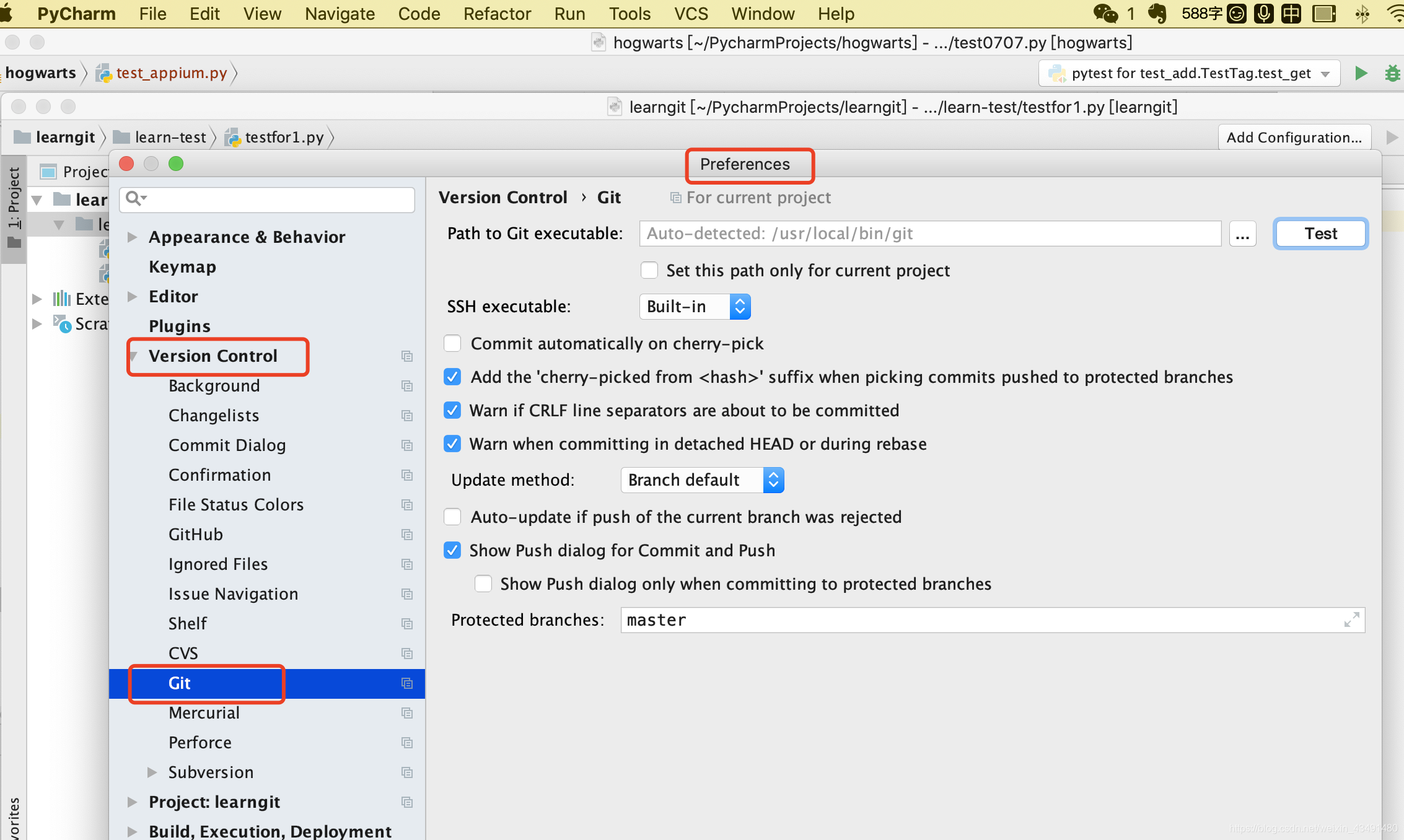The height and width of the screenshot is (840, 1404).
Task: Click project-level icon beside CVS
Action: 407,654
